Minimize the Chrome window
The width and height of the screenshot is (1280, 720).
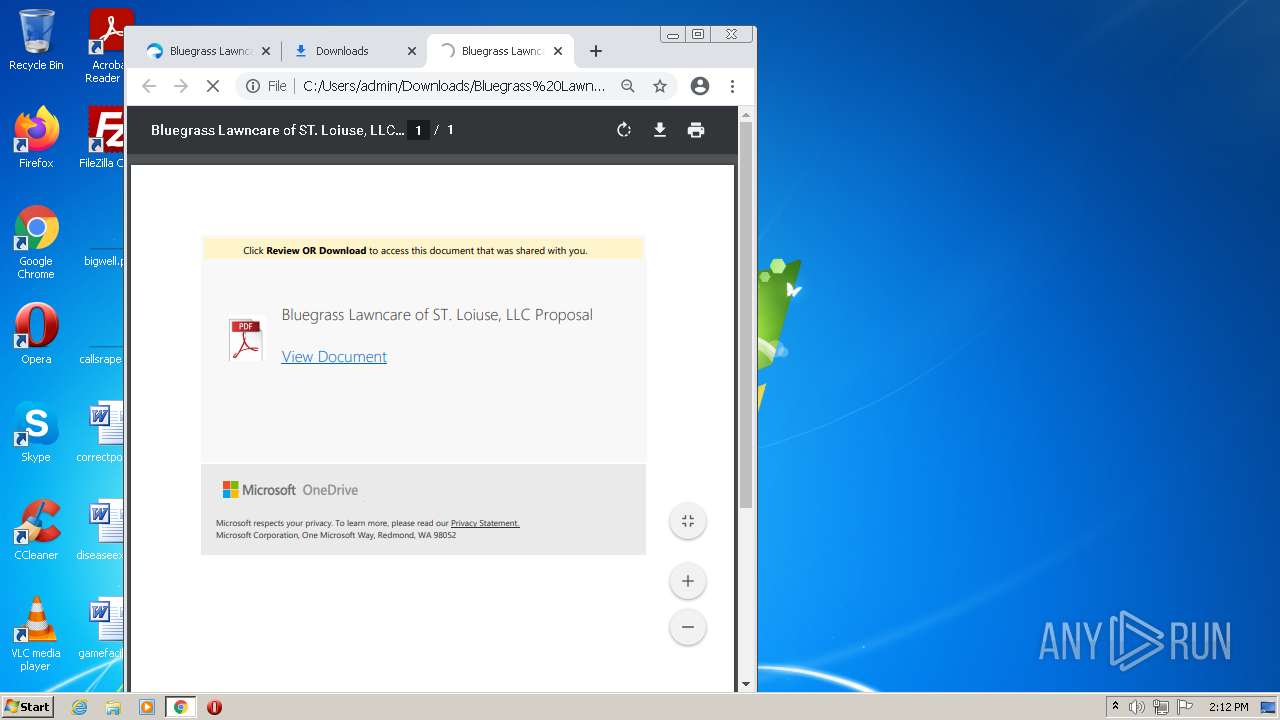pos(673,35)
